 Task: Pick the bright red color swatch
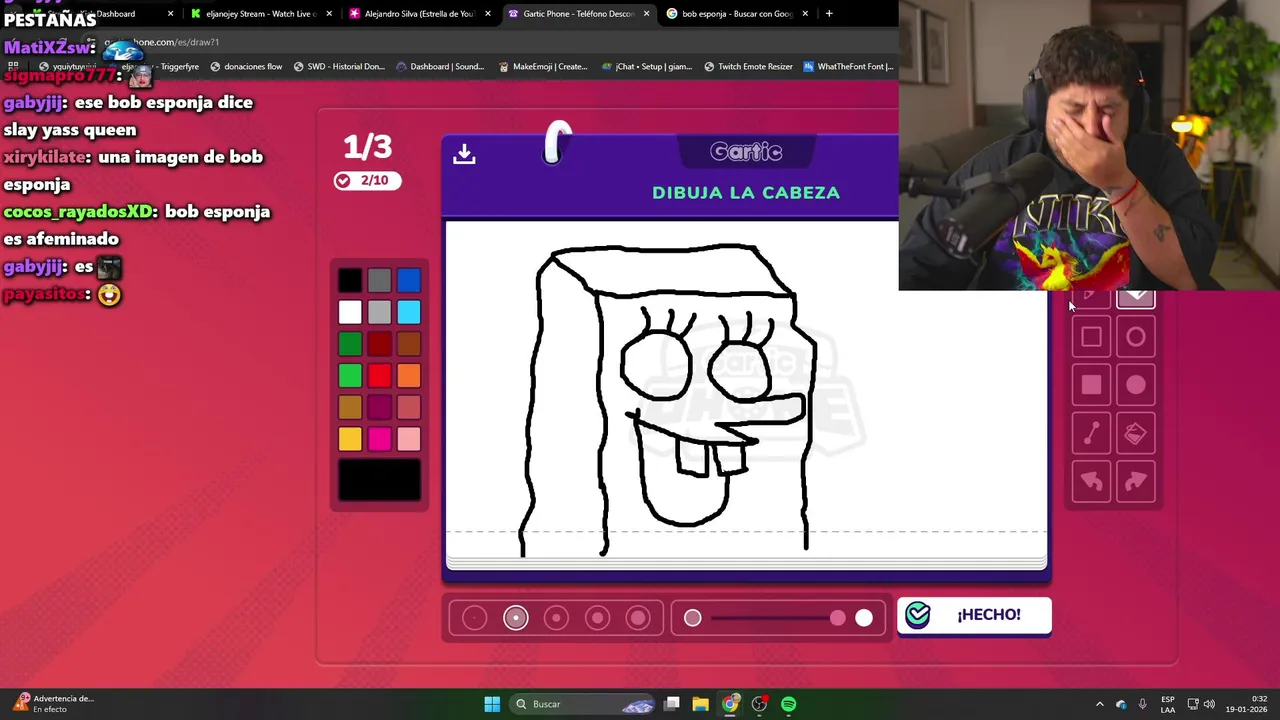[379, 376]
